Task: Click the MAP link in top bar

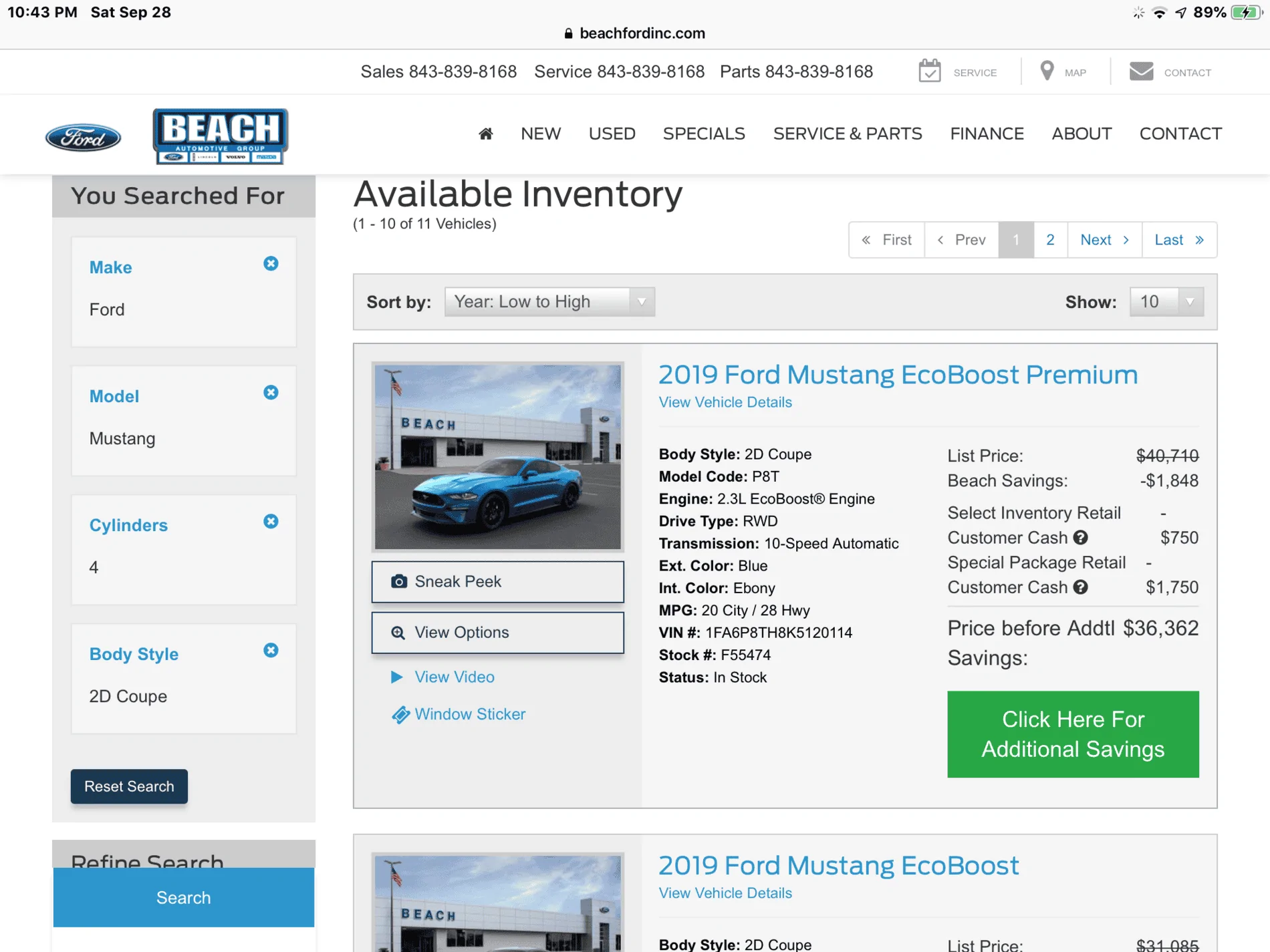Action: 1075,73
